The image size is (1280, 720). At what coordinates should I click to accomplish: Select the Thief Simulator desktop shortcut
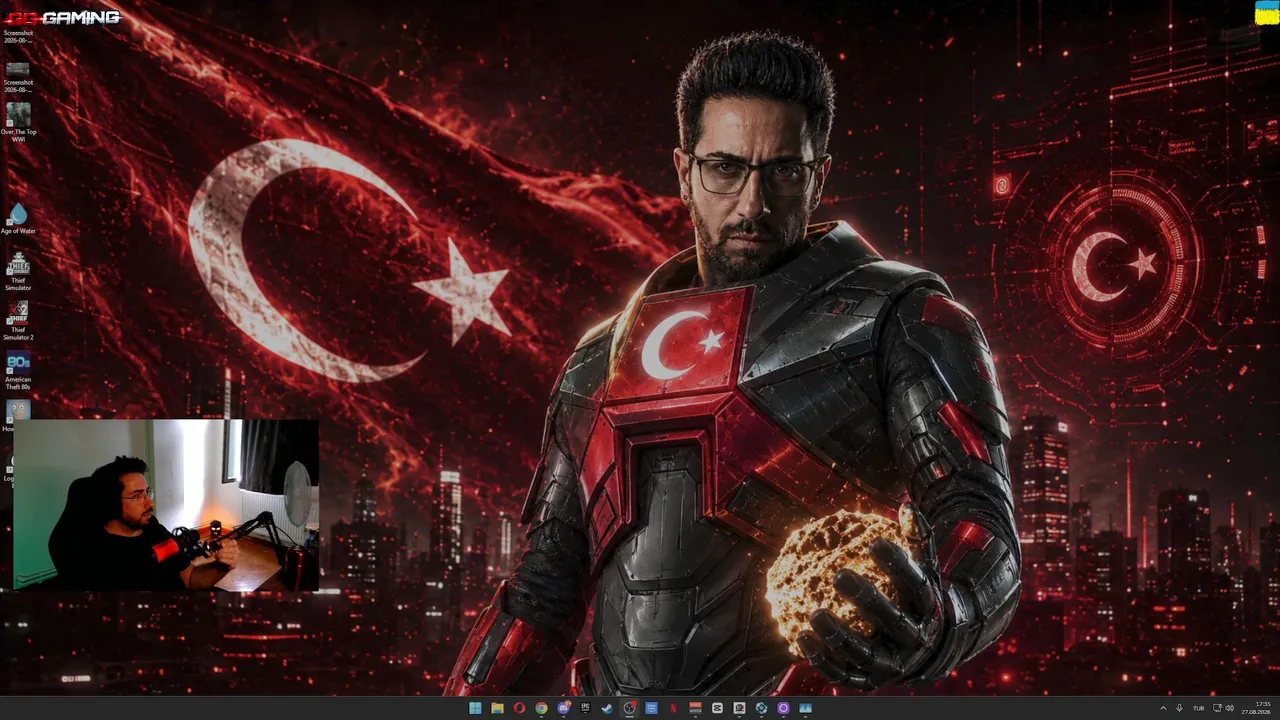pyautogui.click(x=18, y=271)
